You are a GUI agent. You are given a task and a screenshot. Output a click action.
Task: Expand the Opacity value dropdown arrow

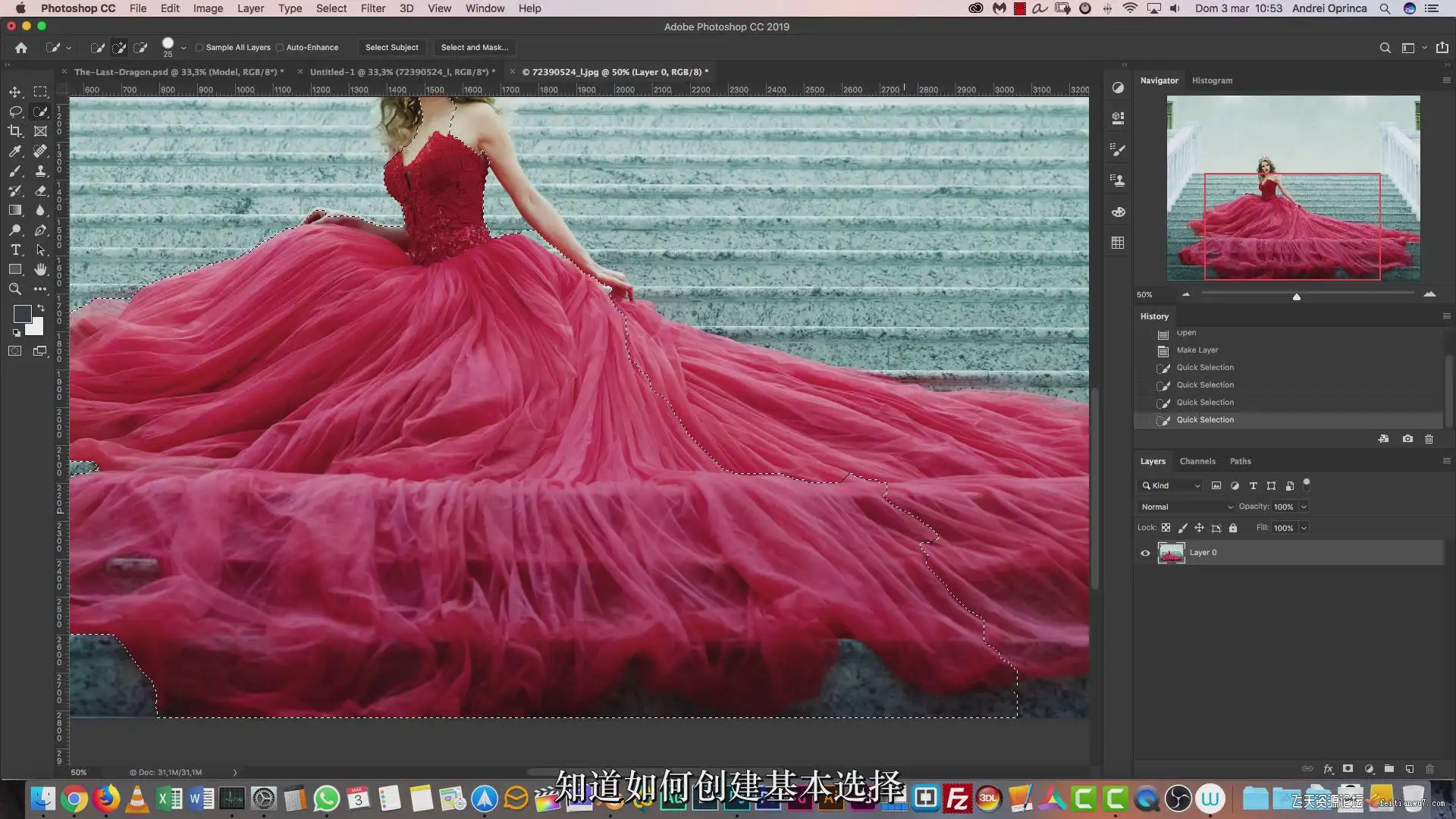click(1304, 507)
